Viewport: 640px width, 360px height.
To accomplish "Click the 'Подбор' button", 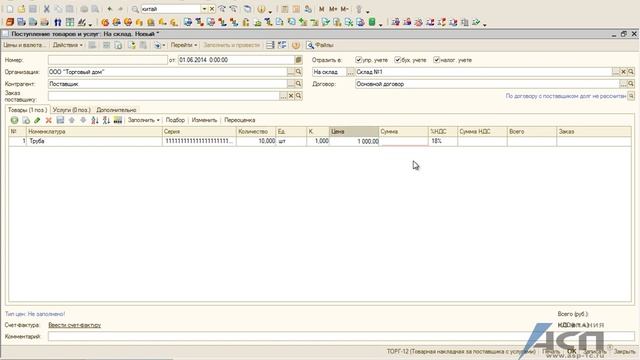I will pos(175,120).
